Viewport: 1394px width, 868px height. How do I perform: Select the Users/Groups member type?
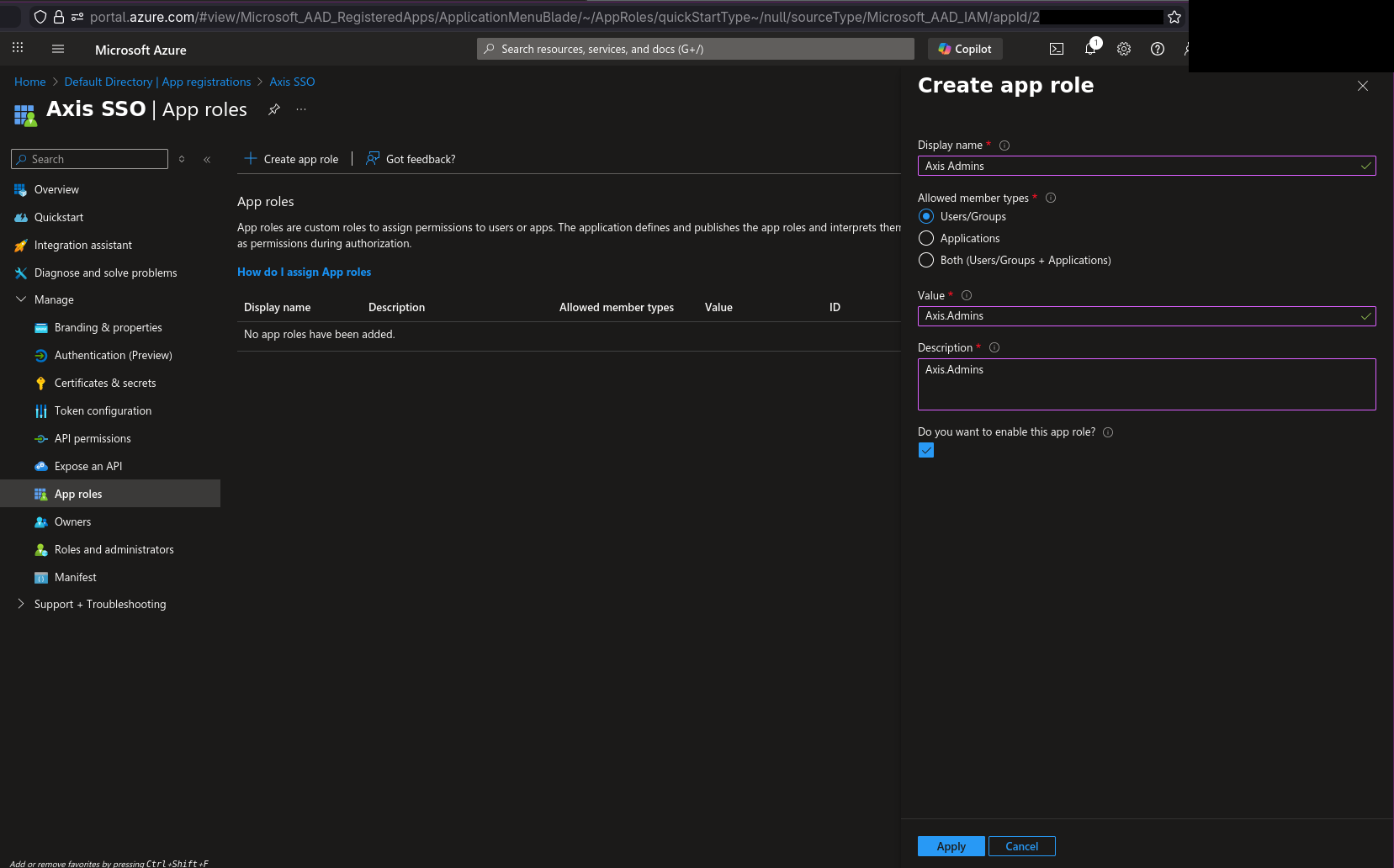pos(925,216)
